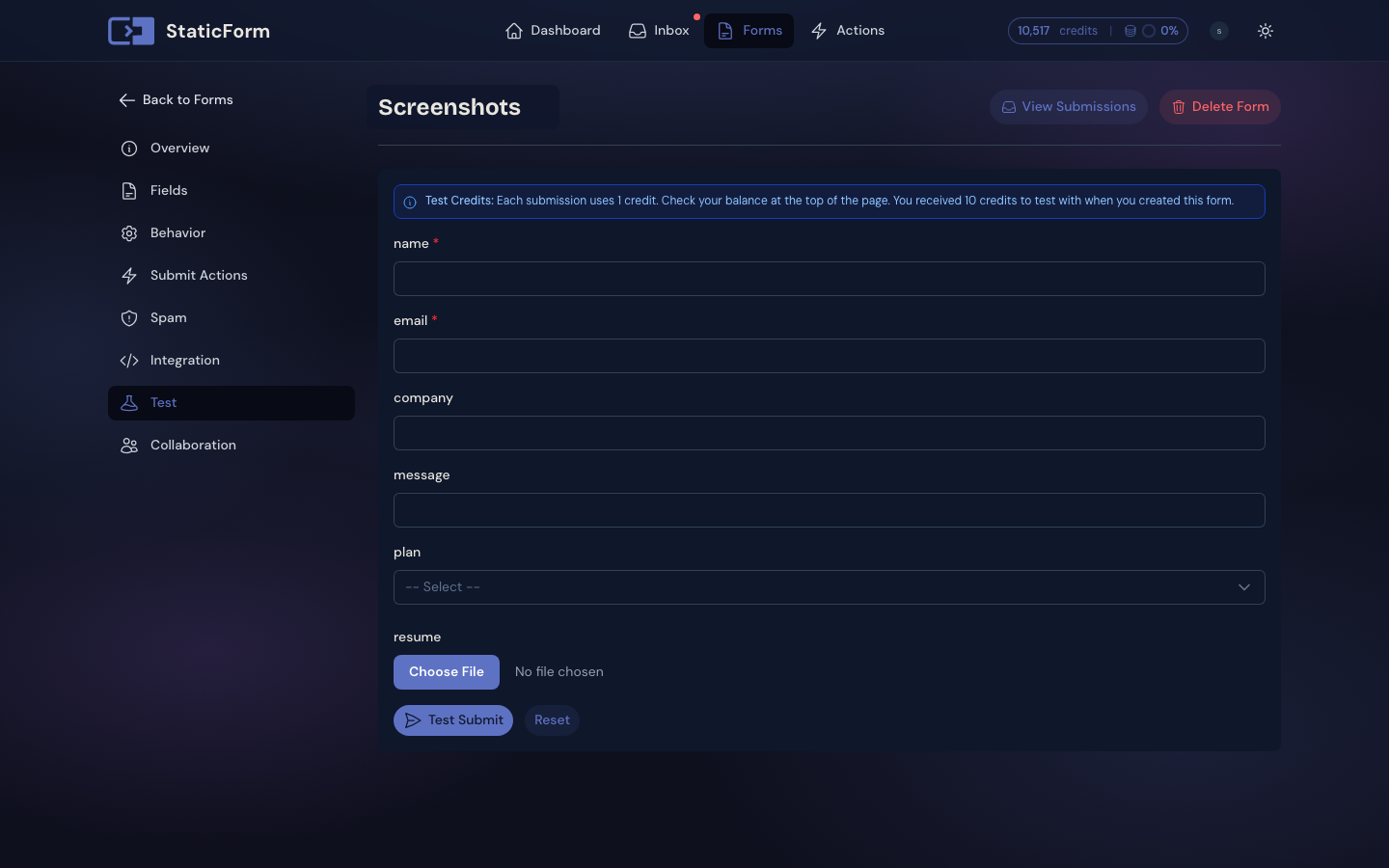Click Back to Forms link
The width and height of the screenshot is (1389, 868).
click(x=176, y=100)
